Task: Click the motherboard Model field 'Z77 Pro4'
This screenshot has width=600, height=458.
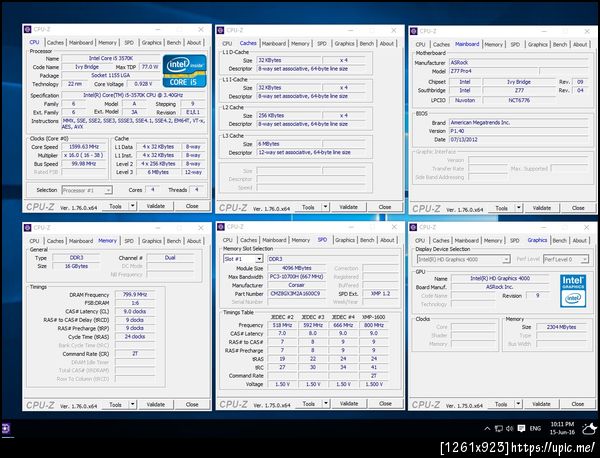Action: (493, 71)
